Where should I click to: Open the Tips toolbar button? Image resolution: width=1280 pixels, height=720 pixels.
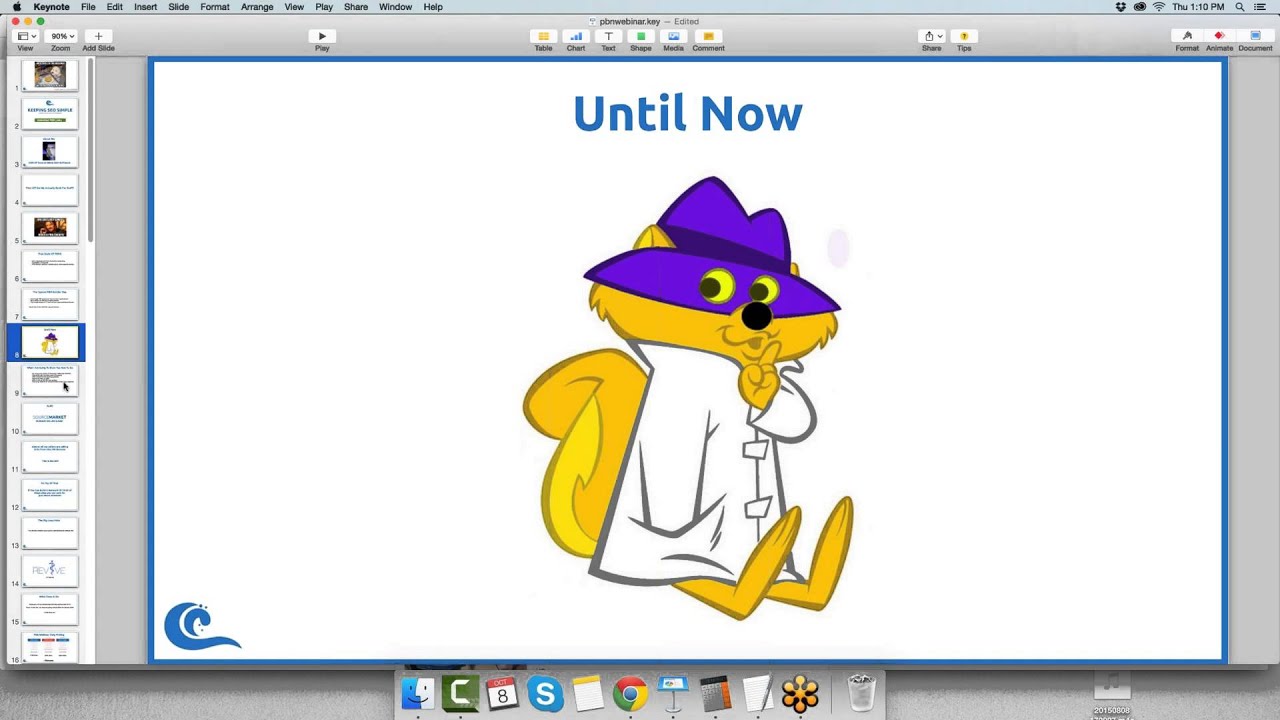(964, 36)
